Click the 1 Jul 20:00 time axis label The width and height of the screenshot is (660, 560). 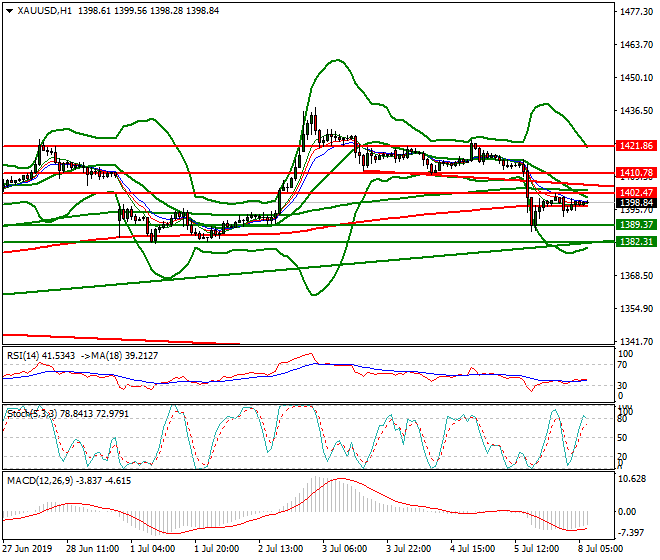(217, 549)
